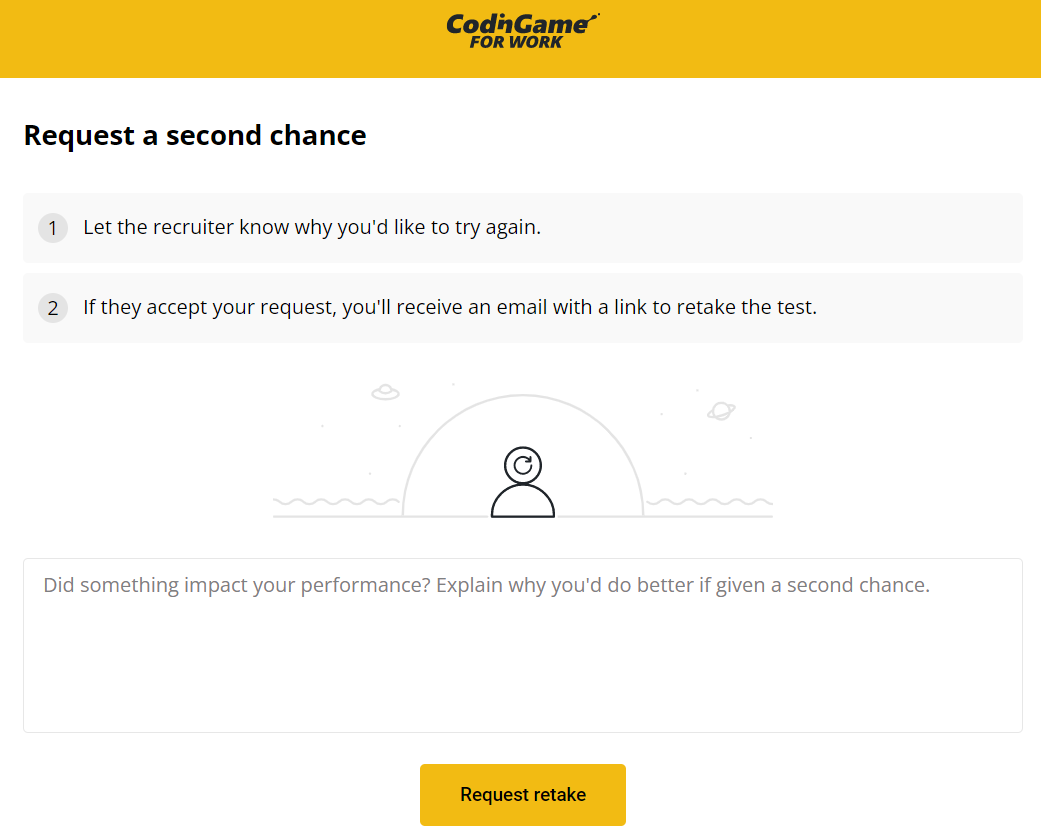Click the wavy line right of the dome
This screenshot has height=836, width=1041.
tap(708, 501)
